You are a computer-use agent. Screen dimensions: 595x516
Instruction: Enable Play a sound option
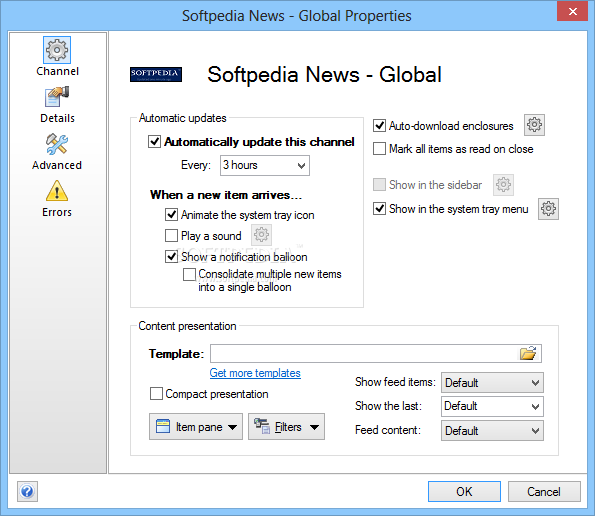pyautogui.click(x=171, y=236)
